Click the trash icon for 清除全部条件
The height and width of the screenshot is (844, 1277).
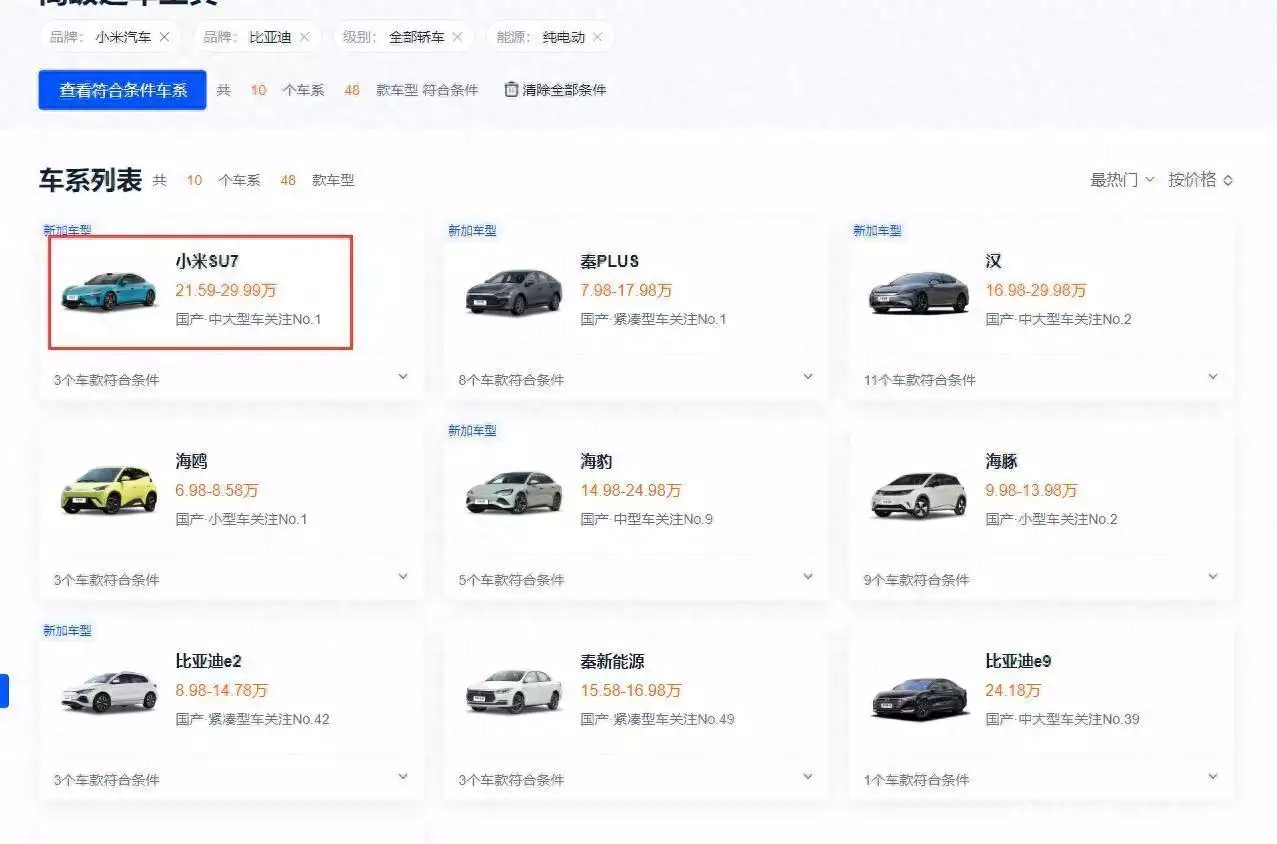(x=511, y=89)
